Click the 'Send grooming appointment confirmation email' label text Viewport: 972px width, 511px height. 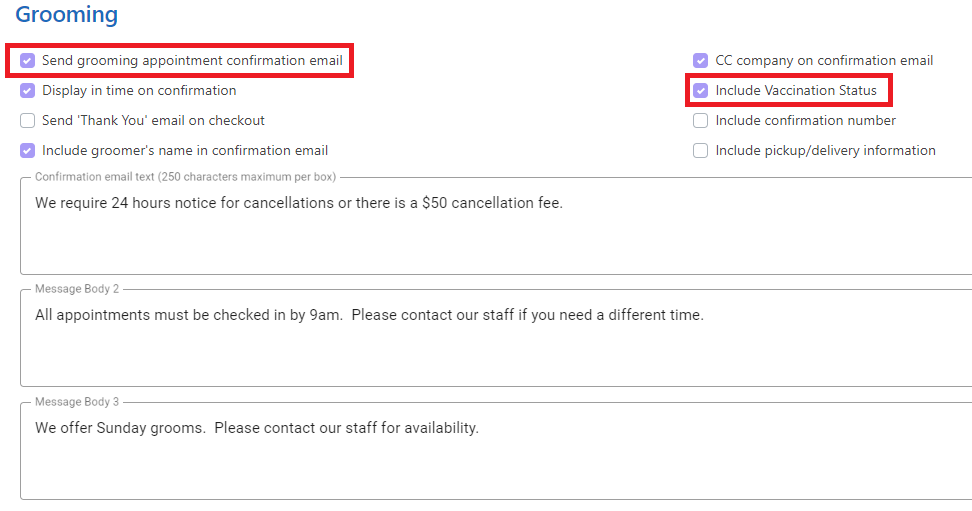pos(192,61)
